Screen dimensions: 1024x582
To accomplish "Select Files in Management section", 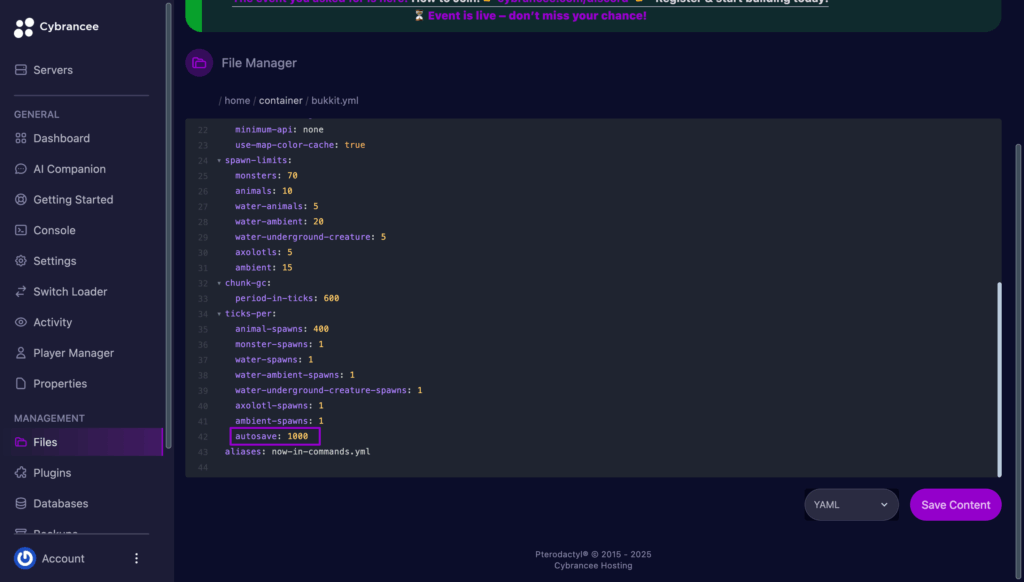I will click(82, 442).
